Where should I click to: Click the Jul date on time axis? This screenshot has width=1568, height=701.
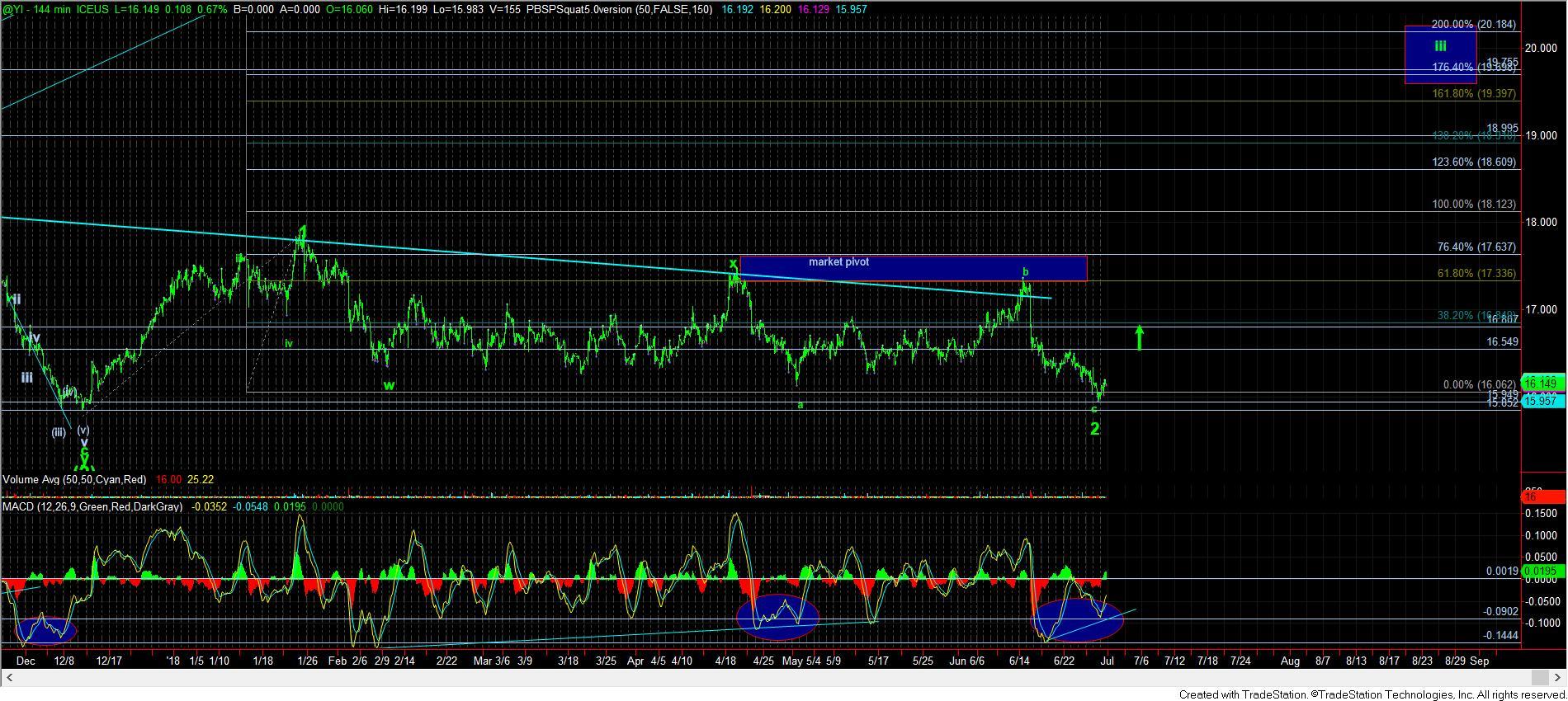point(1107,661)
